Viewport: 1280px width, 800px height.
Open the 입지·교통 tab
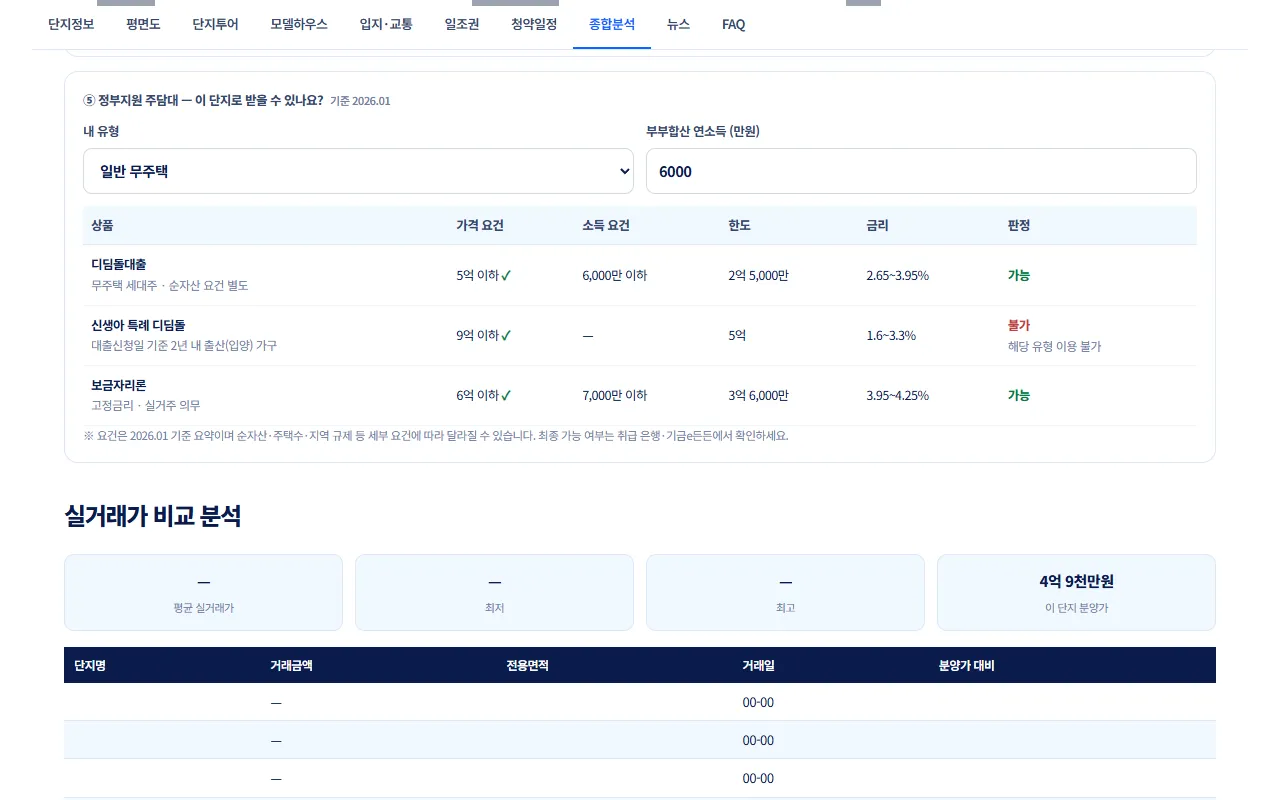coord(386,24)
